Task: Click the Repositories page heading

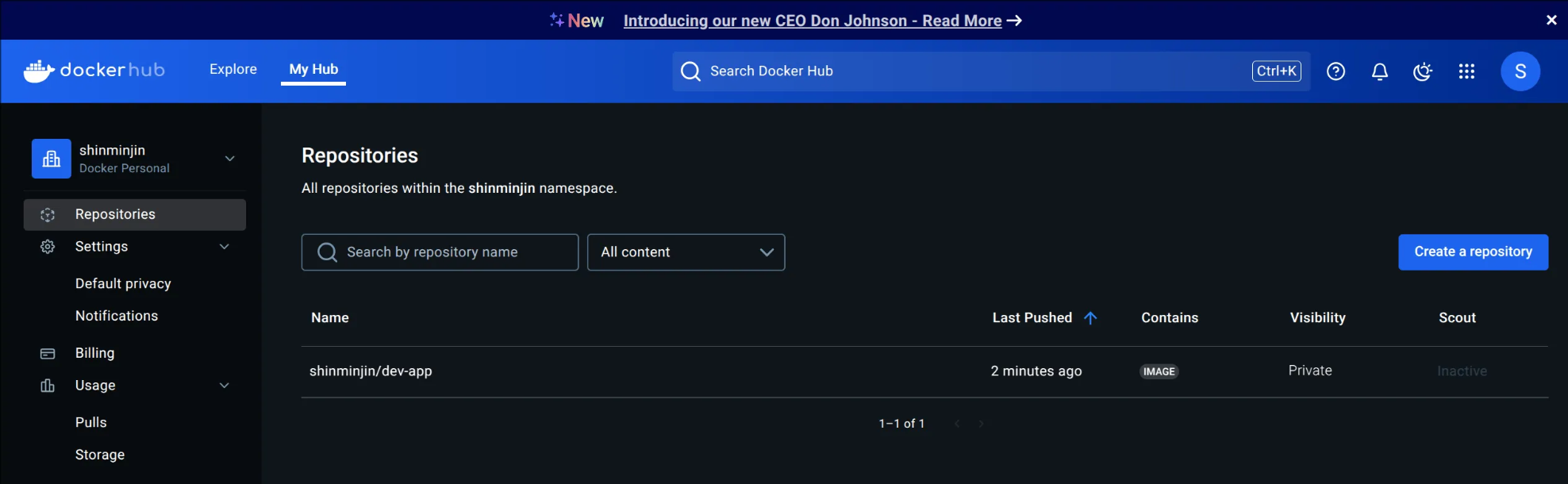Action: [359, 156]
